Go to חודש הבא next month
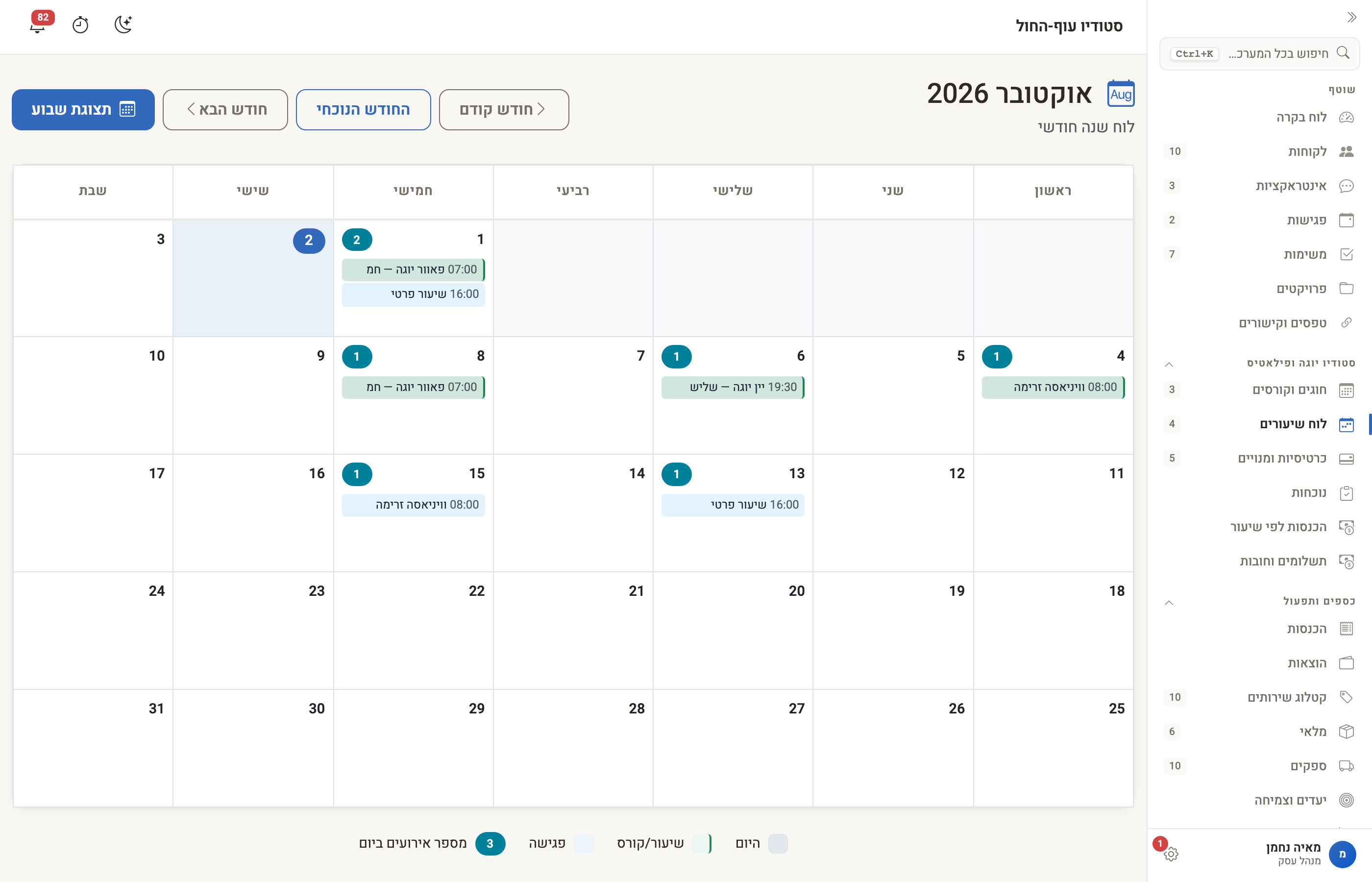The image size is (1372, 882). coord(225,109)
